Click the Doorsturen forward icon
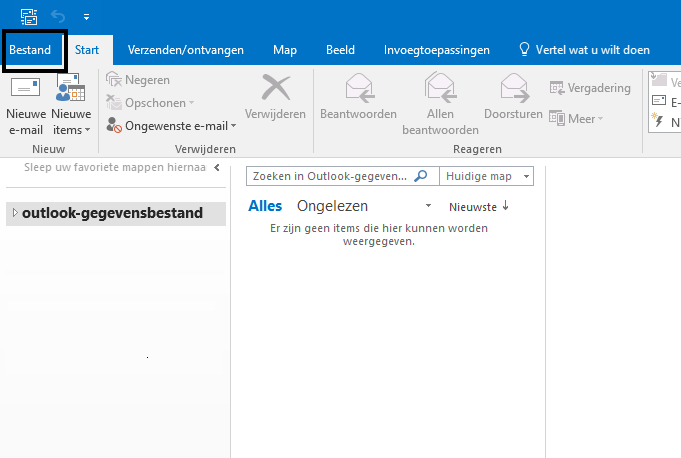This screenshot has height=458, width=681. (x=513, y=89)
